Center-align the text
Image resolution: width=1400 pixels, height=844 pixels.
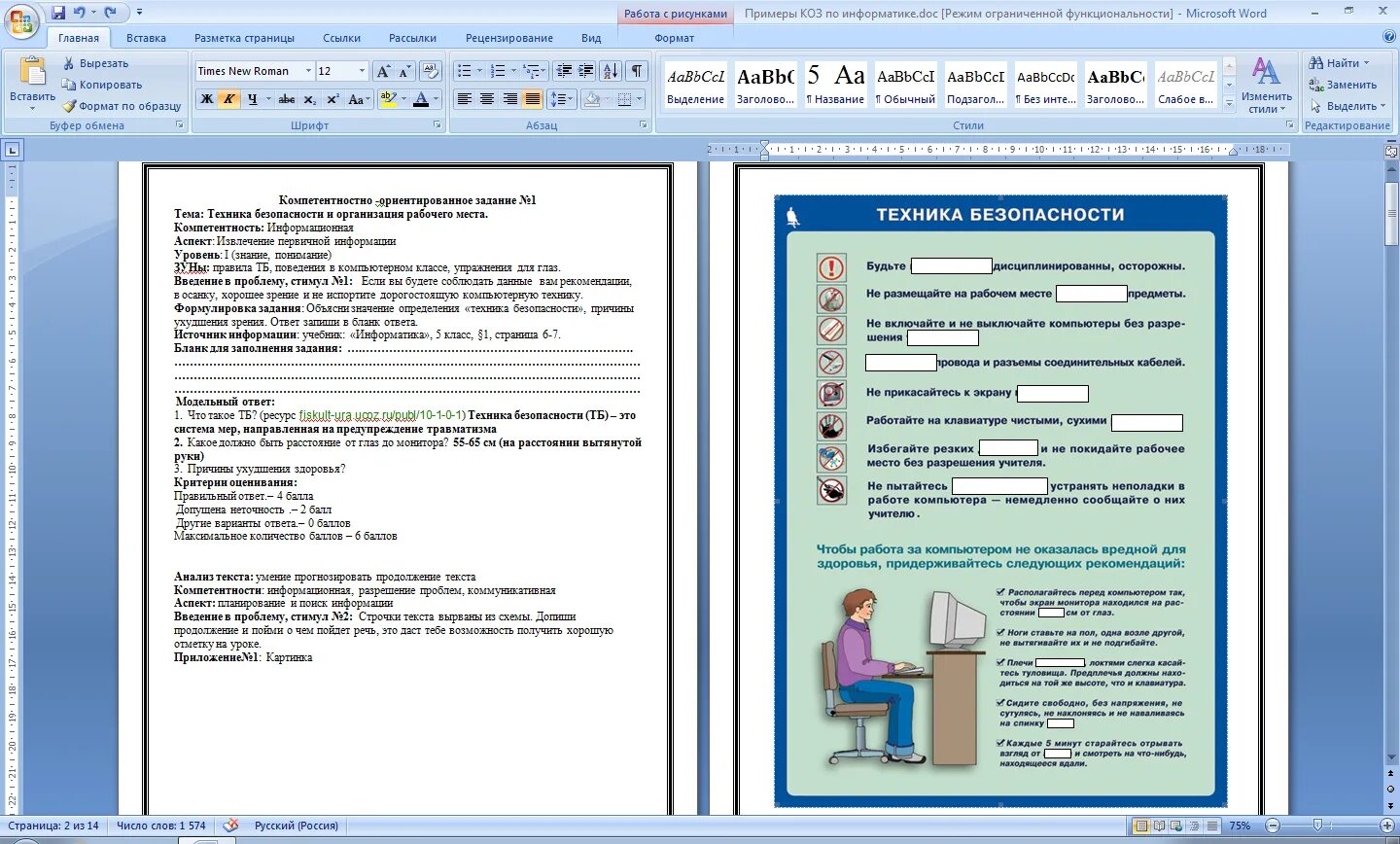[x=486, y=99]
